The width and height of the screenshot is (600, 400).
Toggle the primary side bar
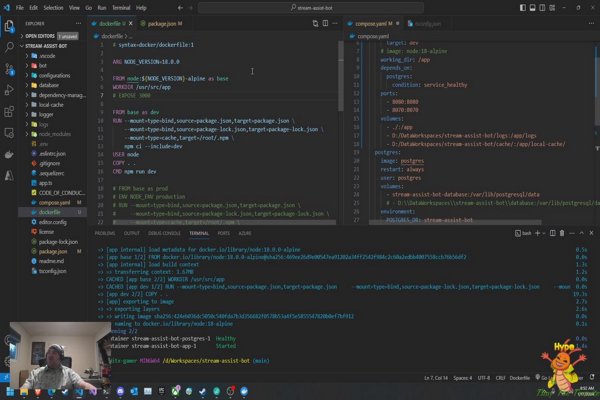pyautogui.click(x=523, y=8)
